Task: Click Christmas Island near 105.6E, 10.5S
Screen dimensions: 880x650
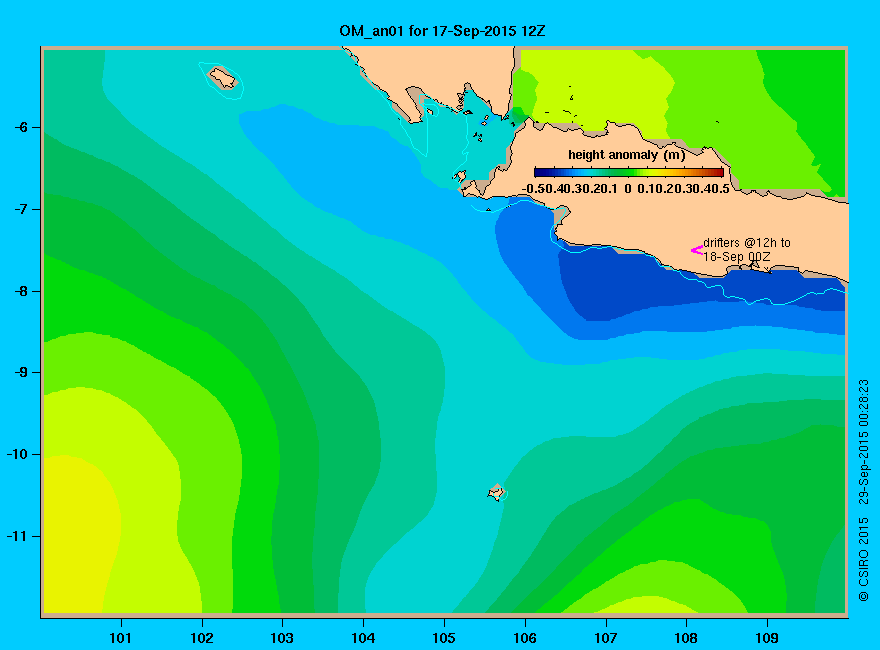Action: pos(497,492)
